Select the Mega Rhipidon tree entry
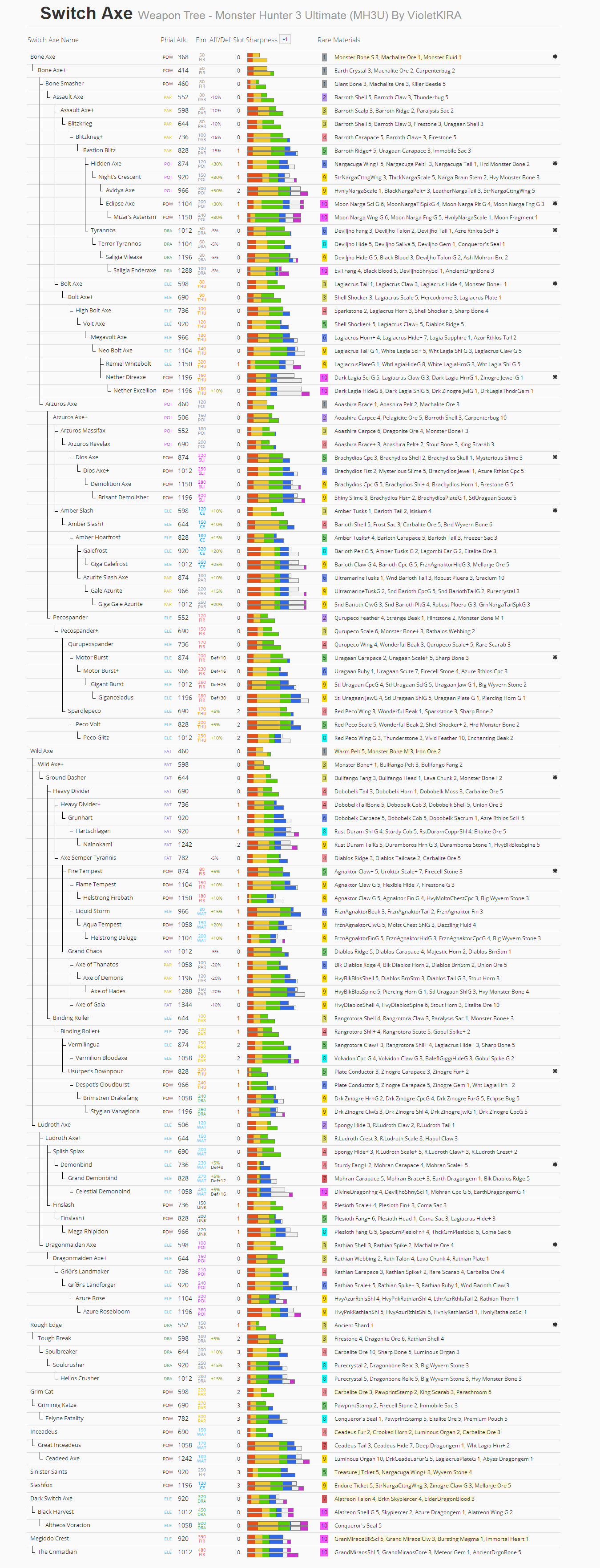The height and width of the screenshot is (1568, 600). [88, 1232]
